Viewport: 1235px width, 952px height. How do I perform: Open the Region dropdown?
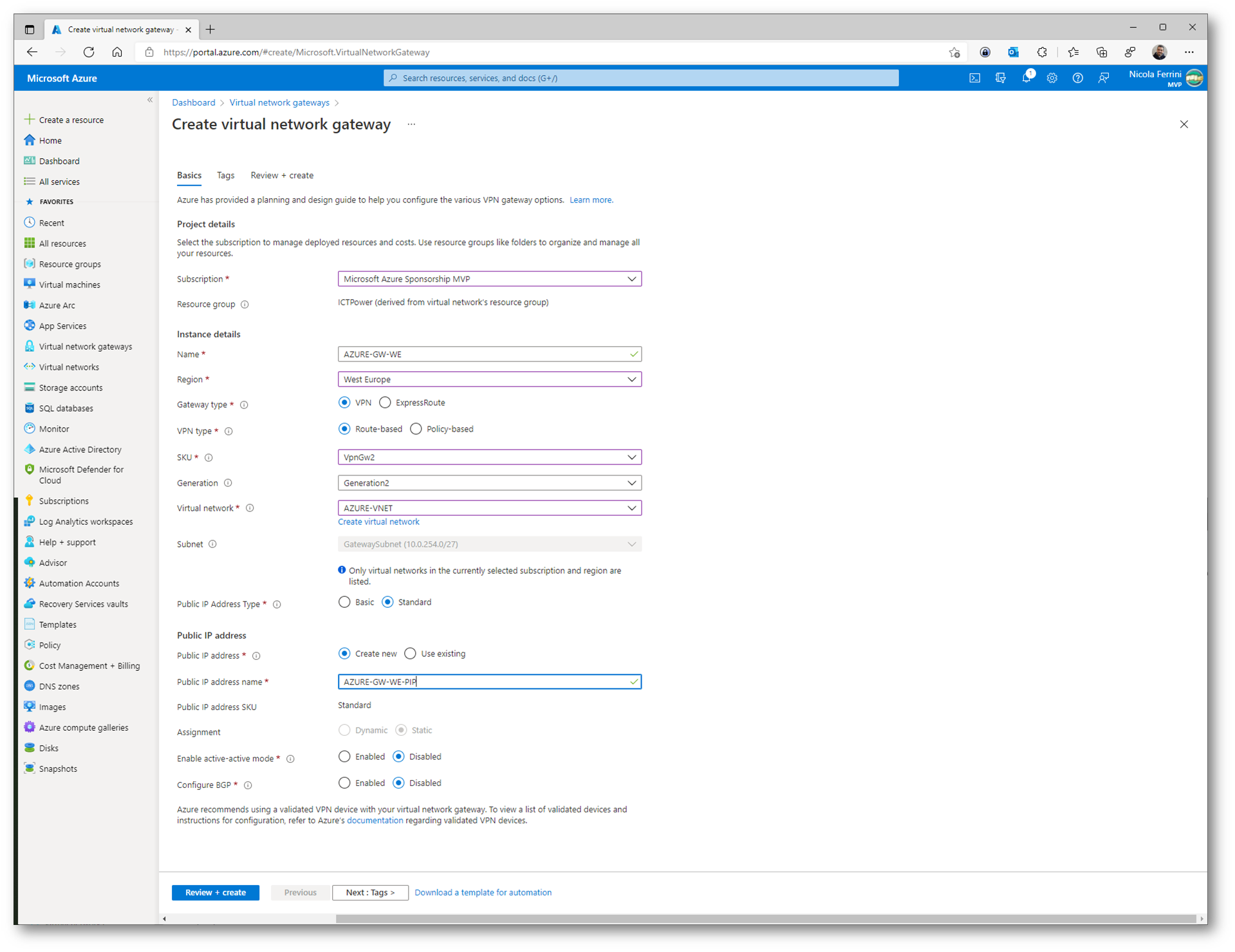(489, 379)
